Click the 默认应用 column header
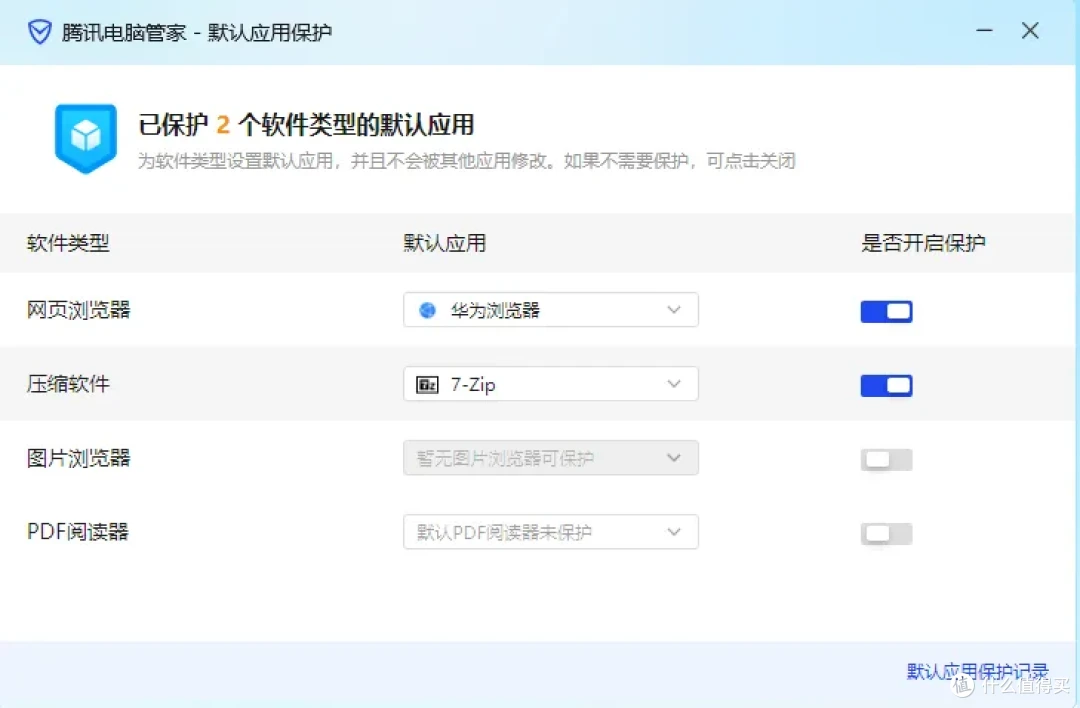 pyautogui.click(x=445, y=242)
